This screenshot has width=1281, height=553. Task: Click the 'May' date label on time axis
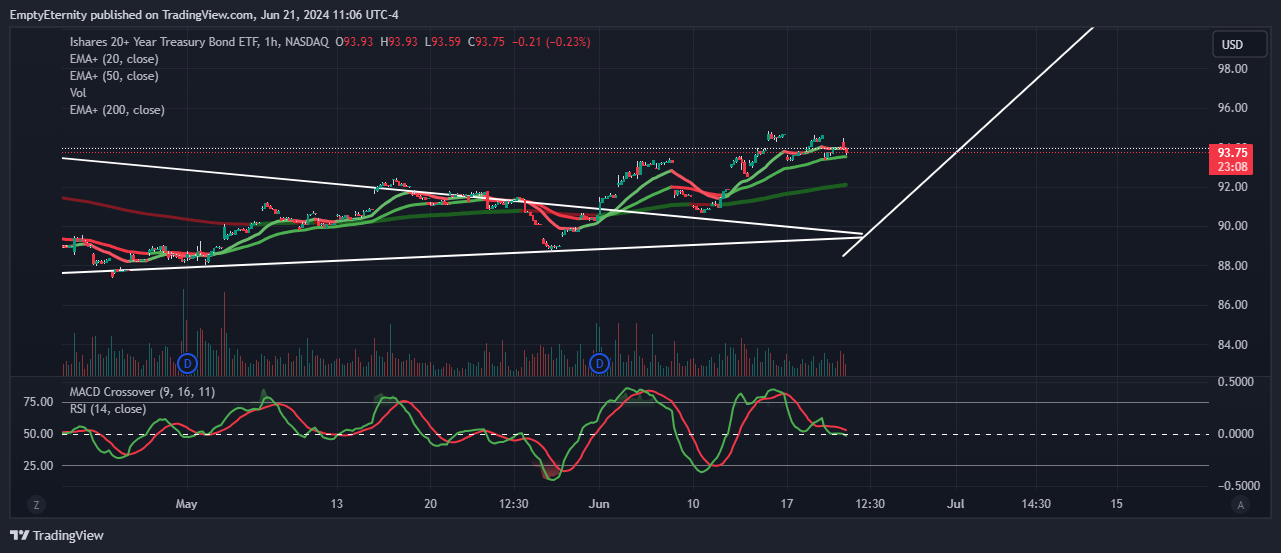[187, 504]
